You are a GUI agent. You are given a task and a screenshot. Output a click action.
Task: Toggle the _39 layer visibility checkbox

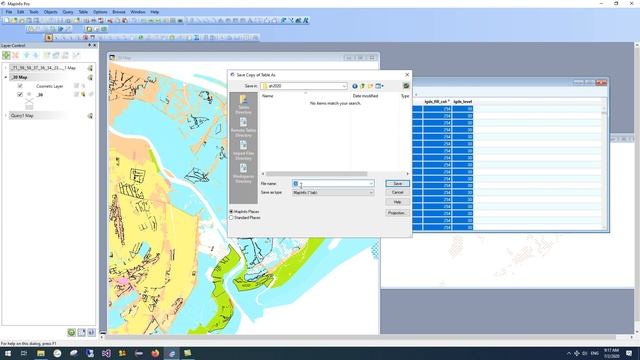click(20, 95)
